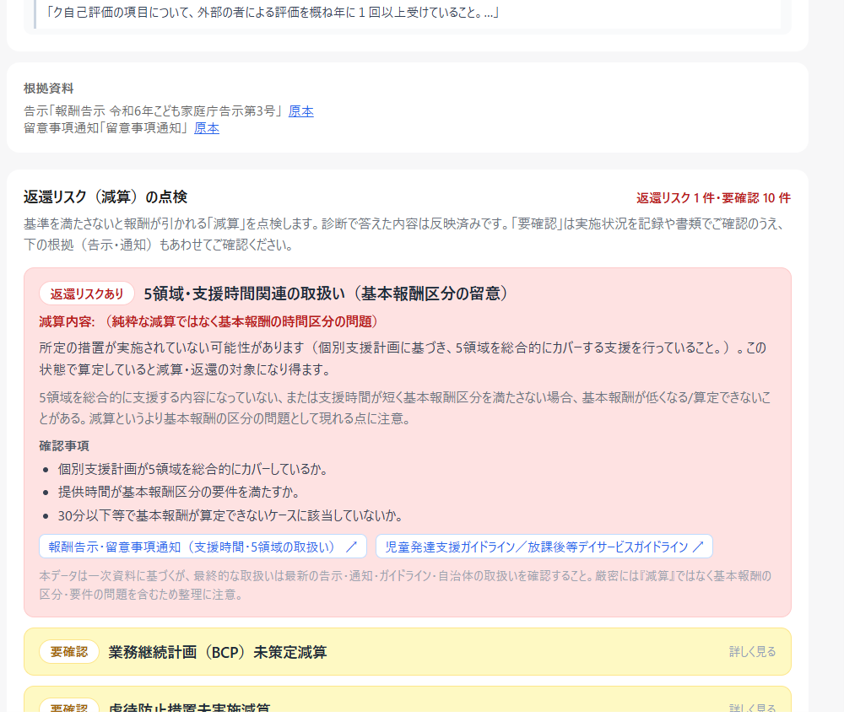
Task: Click the disclaimer starting 本データは一次資料に基づくが
Action: coord(405,585)
